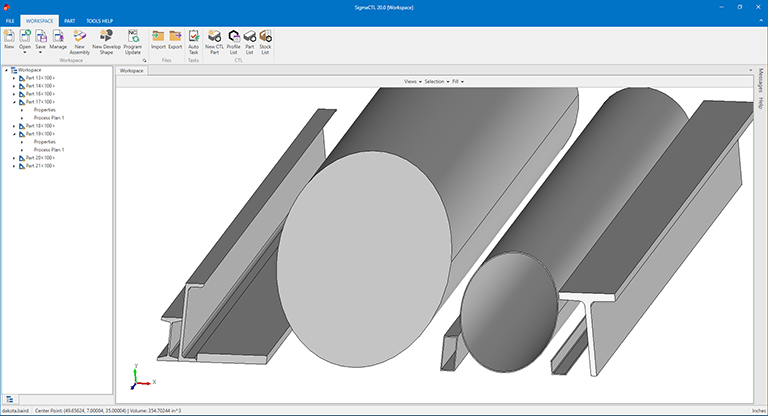The image size is (768, 416).
Task: Import files with the Import icon
Action: (x=158, y=36)
